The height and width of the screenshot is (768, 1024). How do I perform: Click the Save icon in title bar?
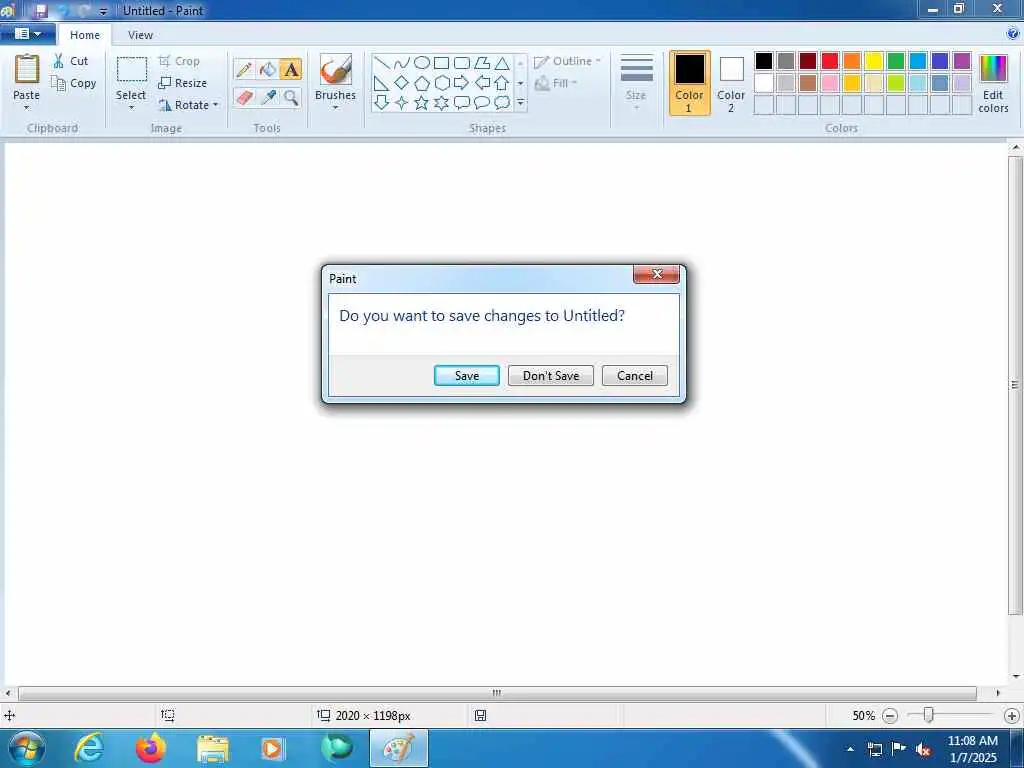40,11
